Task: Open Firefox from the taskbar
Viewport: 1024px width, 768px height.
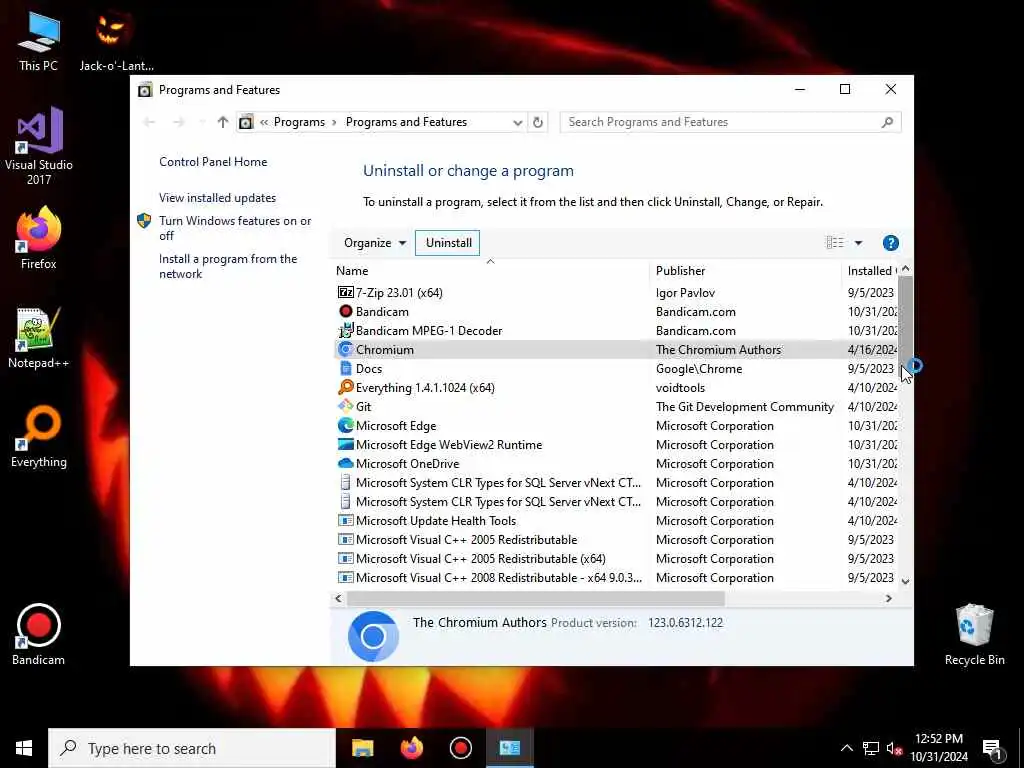Action: click(411, 748)
